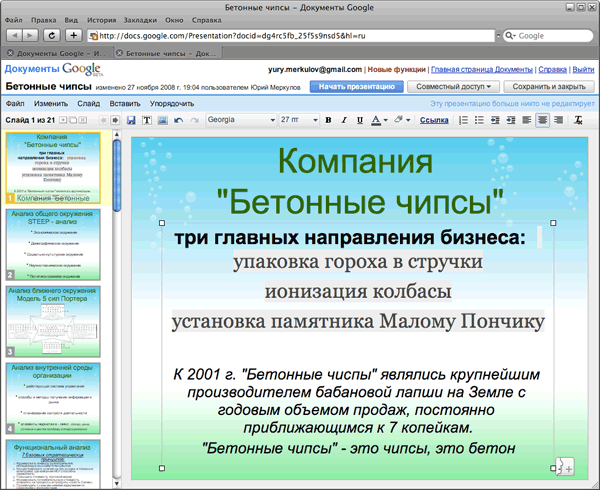This screenshot has width=600, height=490.
Task: Click the Google search field
Action: pyautogui.click(x=548, y=36)
